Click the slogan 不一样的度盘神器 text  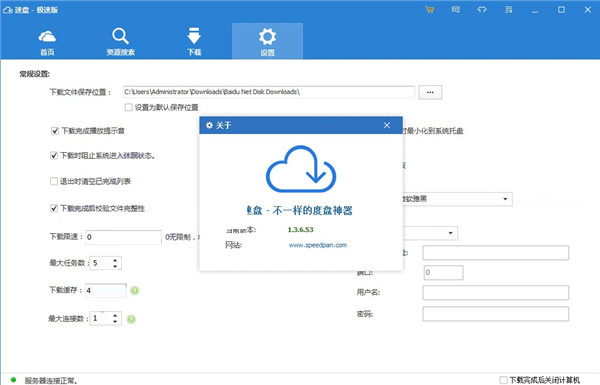click(x=312, y=210)
